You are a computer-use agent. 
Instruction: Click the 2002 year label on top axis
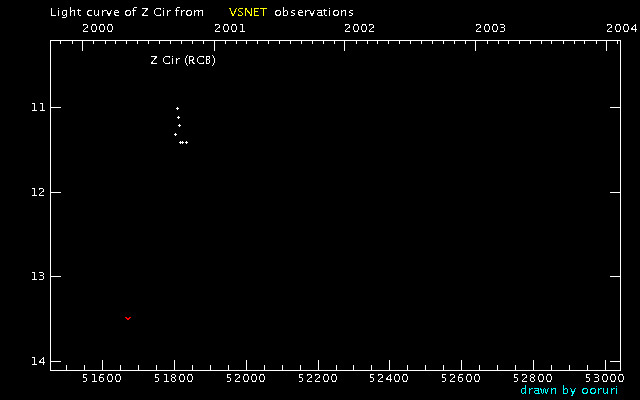click(x=359, y=28)
